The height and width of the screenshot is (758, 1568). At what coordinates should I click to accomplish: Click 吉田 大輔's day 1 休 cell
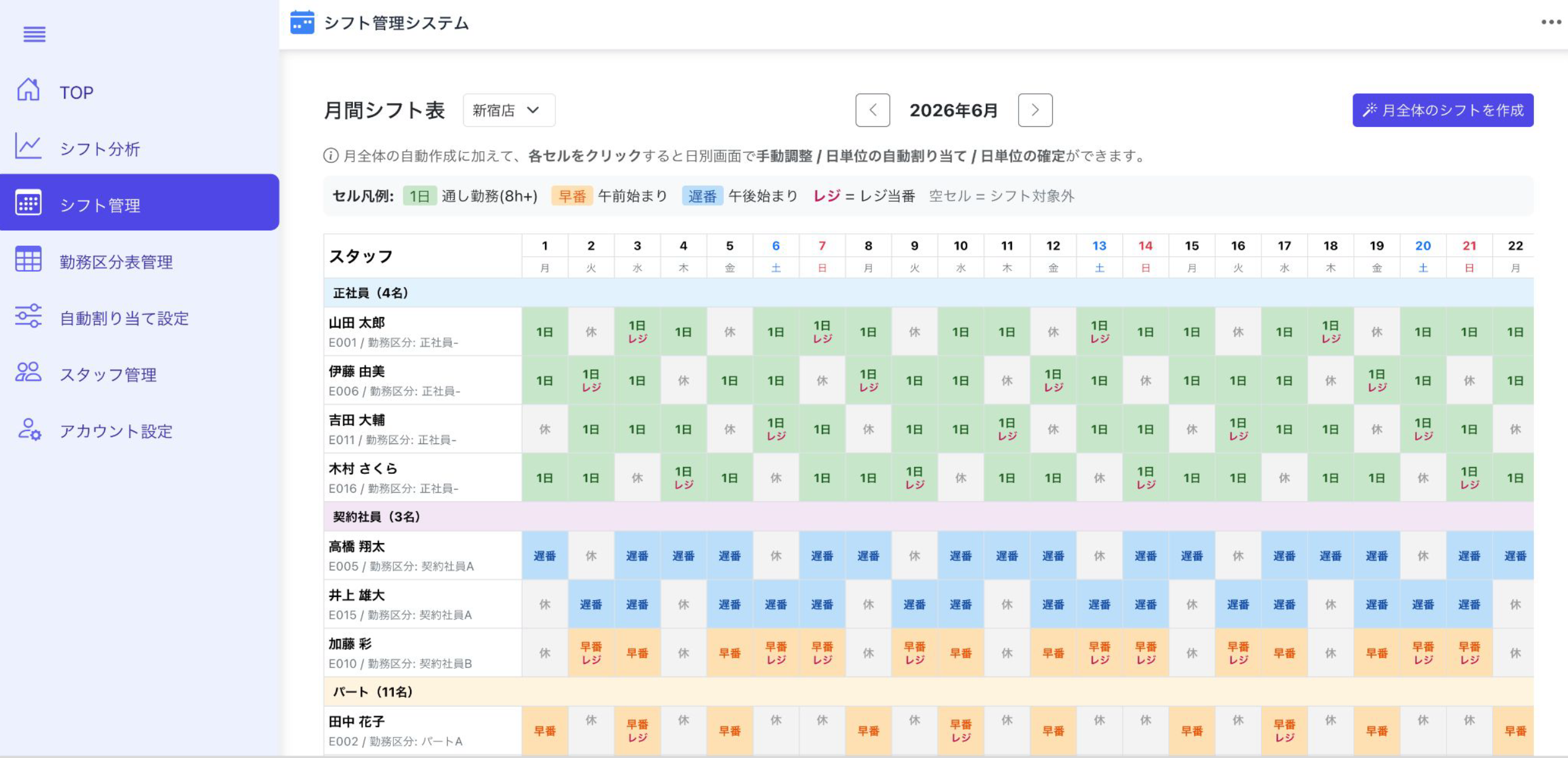point(545,429)
